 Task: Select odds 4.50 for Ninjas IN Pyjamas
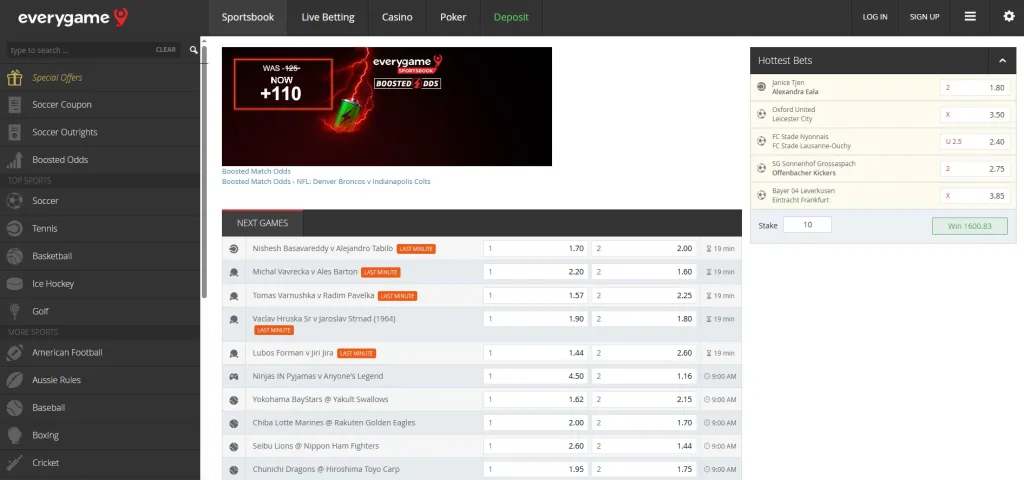536,376
